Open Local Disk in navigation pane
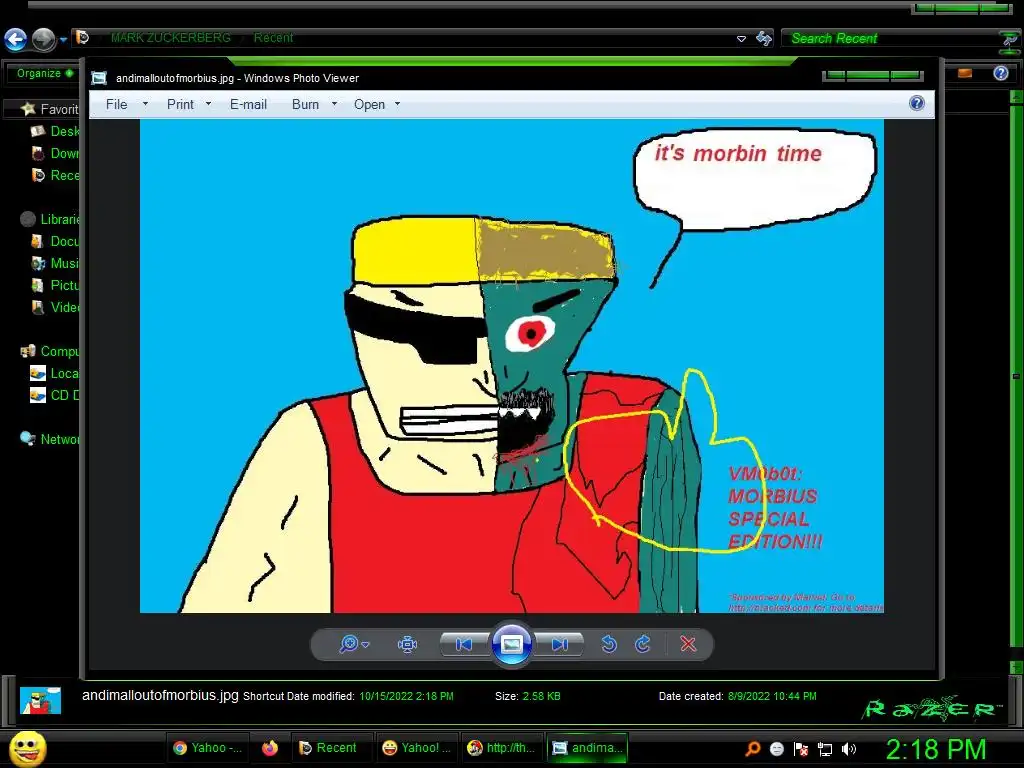Image resolution: width=1024 pixels, height=768 pixels. 56,374
